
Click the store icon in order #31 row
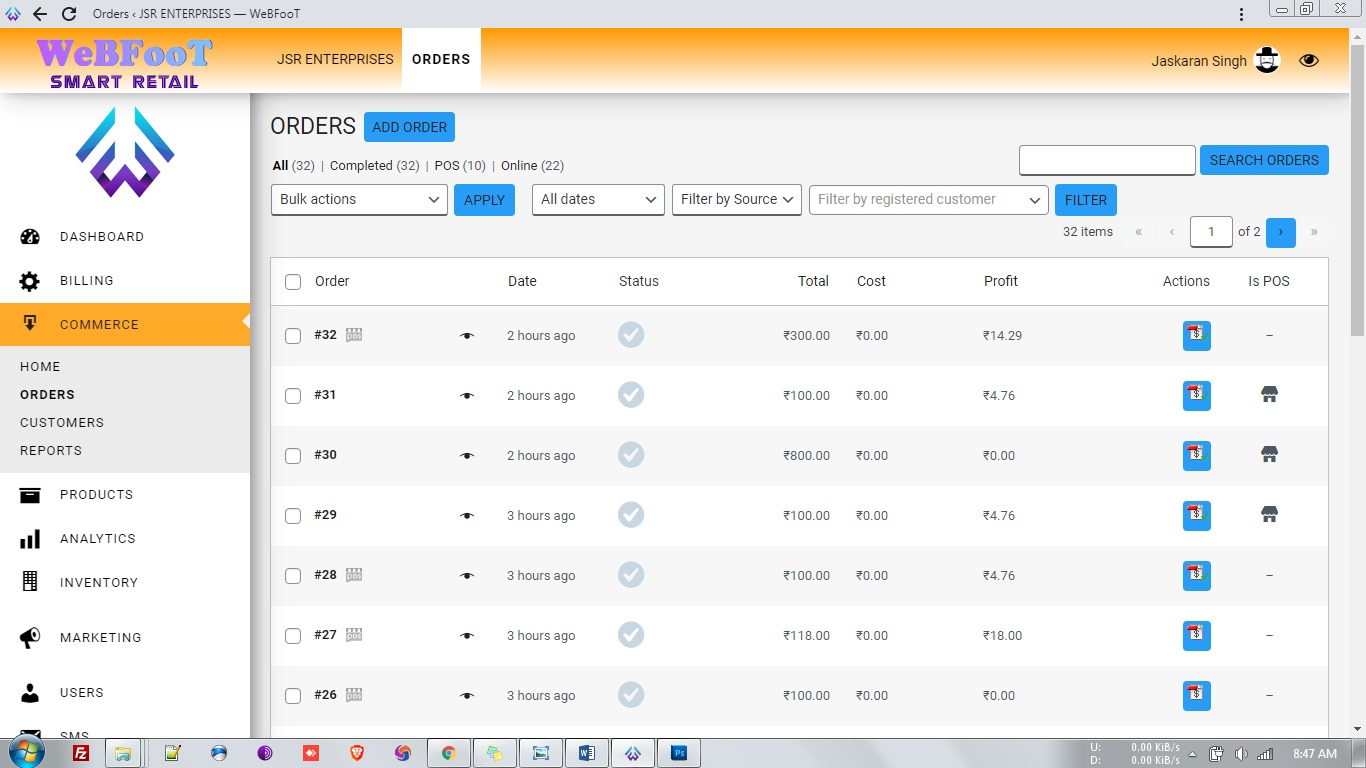coord(1269,395)
